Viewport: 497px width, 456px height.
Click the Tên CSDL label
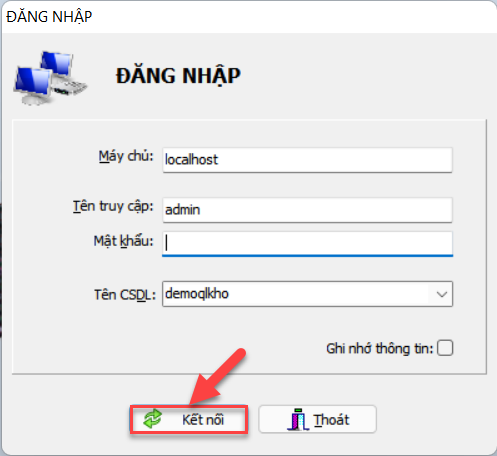(x=125, y=295)
